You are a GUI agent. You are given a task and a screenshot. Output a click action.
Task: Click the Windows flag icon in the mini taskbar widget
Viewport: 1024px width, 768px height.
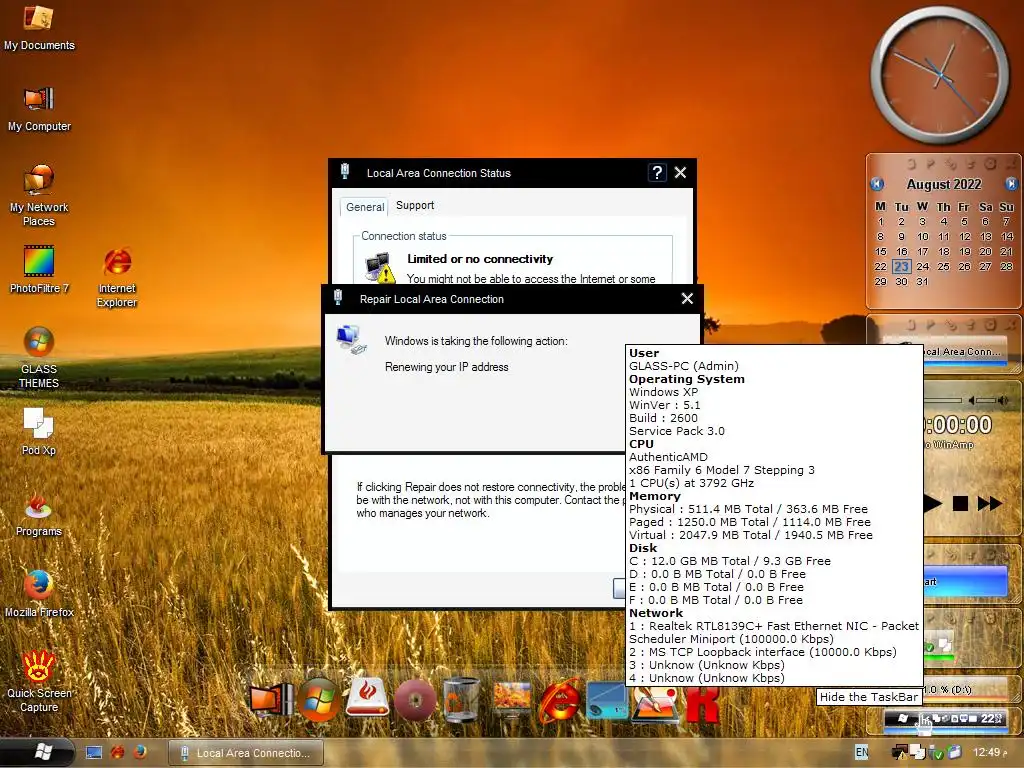click(x=903, y=718)
